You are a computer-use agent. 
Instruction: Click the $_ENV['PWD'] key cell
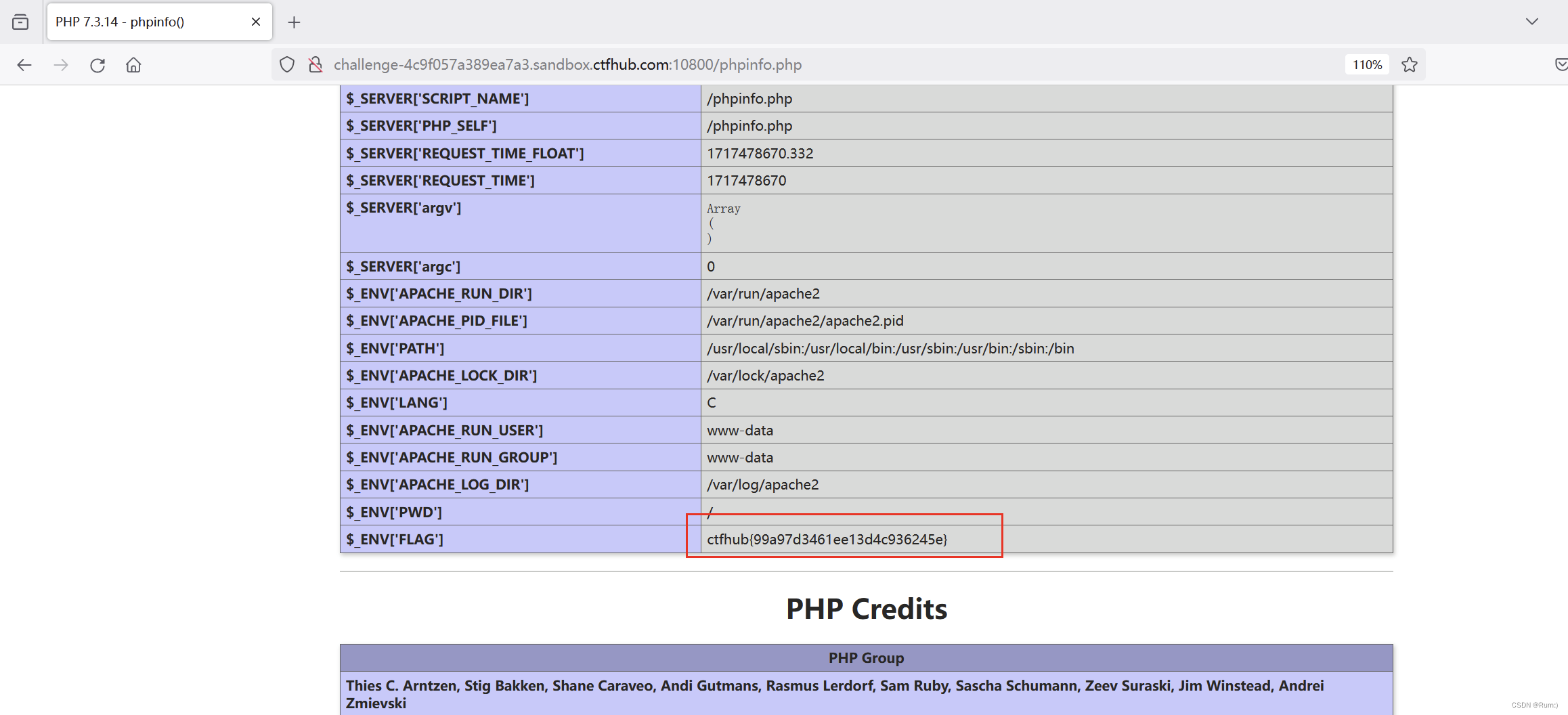click(520, 513)
